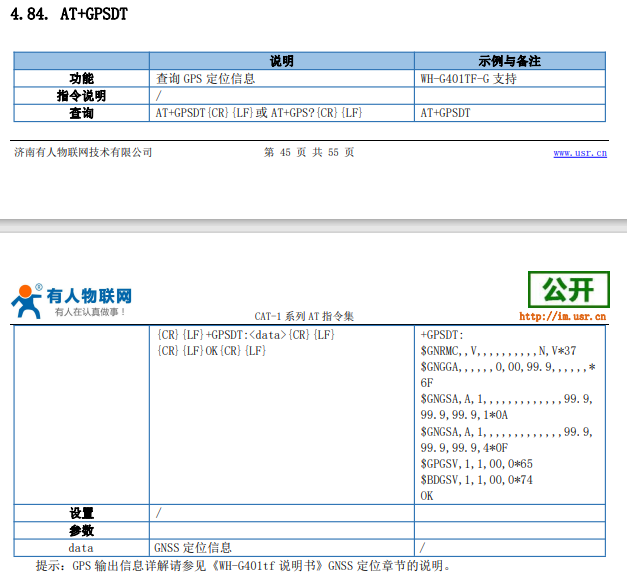This screenshot has height=574, width=627.
Task: Select the $GNRMC example line
Action: pos(498,351)
